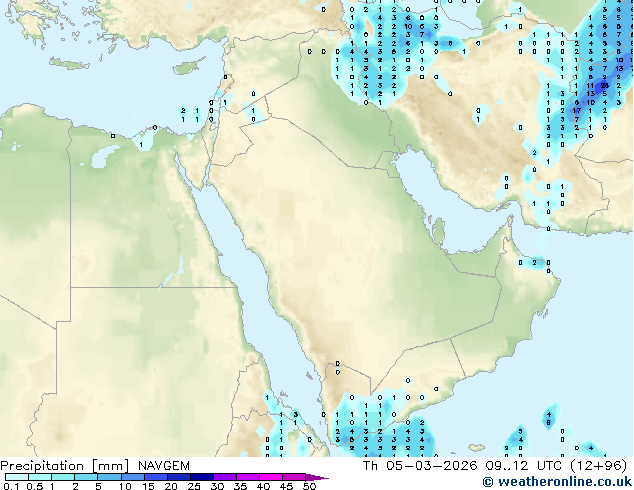
Task: Click the '20' legend scale label
Action: tap(171, 486)
